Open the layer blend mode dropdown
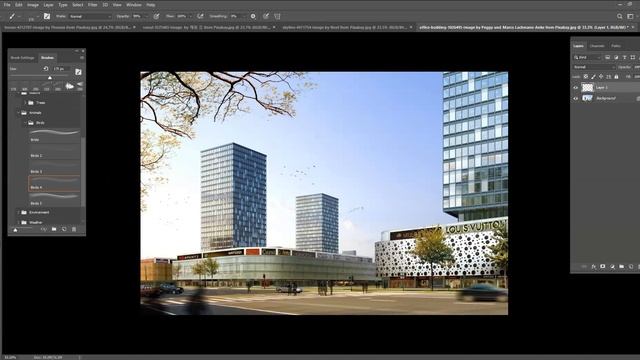Viewport: 640px width, 360px height. pos(594,67)
